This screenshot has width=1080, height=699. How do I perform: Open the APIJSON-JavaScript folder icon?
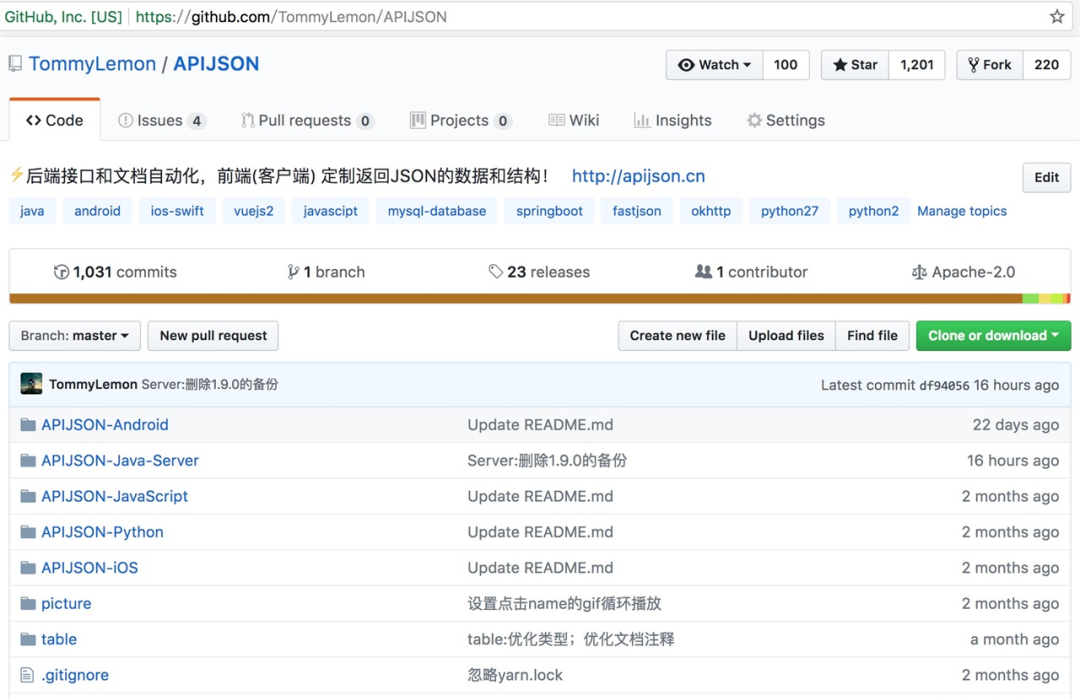point(28,496)
